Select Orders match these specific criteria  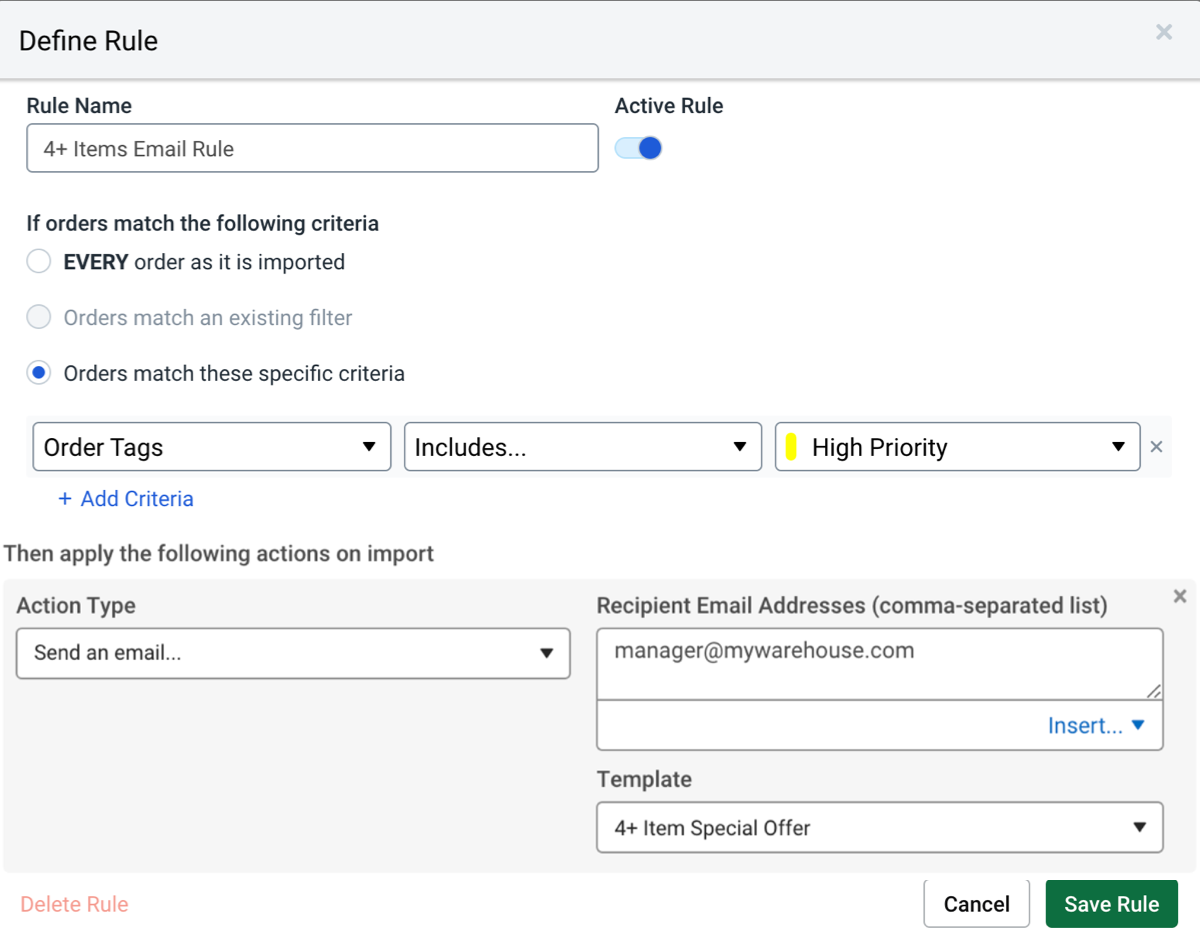point(39,374)
